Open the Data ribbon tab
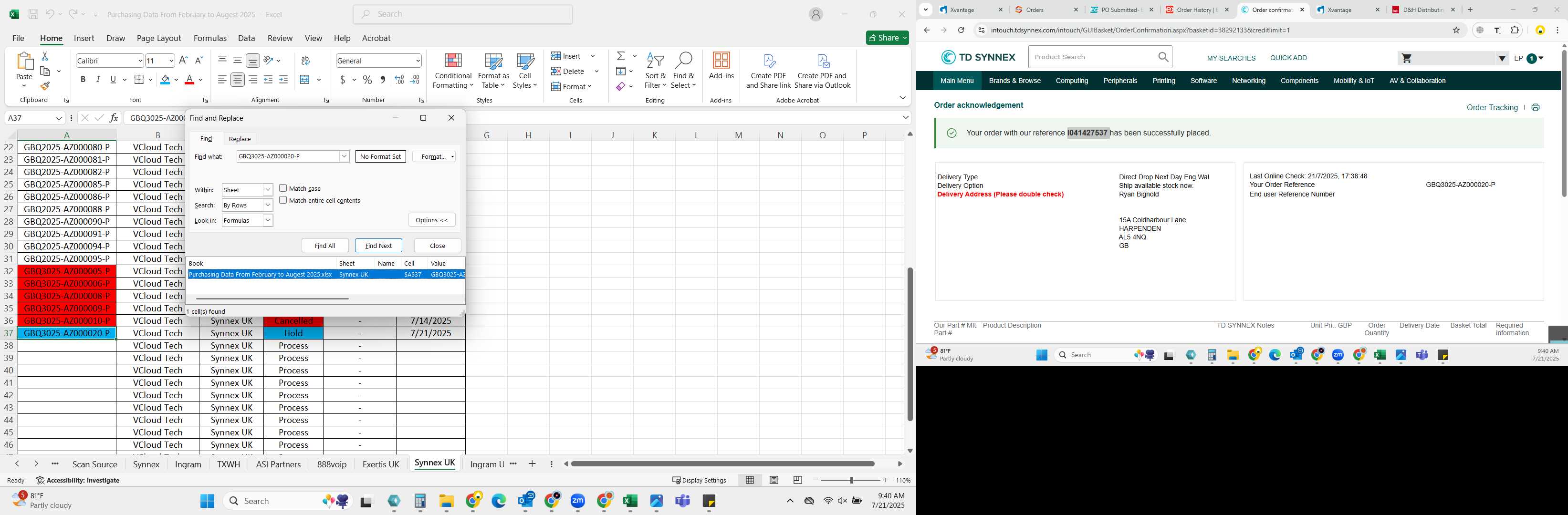 coord(247,38)
